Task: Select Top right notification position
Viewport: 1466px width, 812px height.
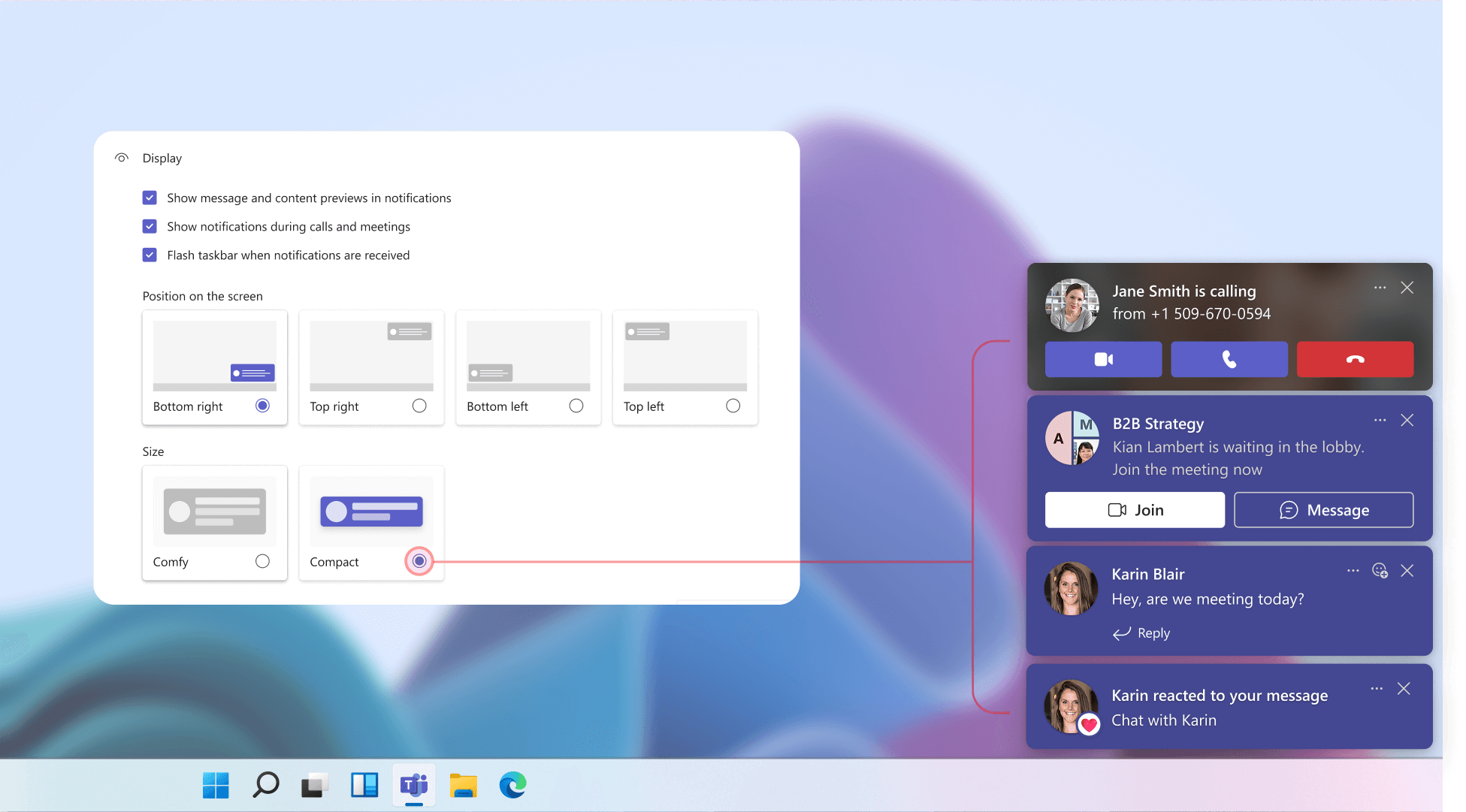Action: click(x=419, y=406)
